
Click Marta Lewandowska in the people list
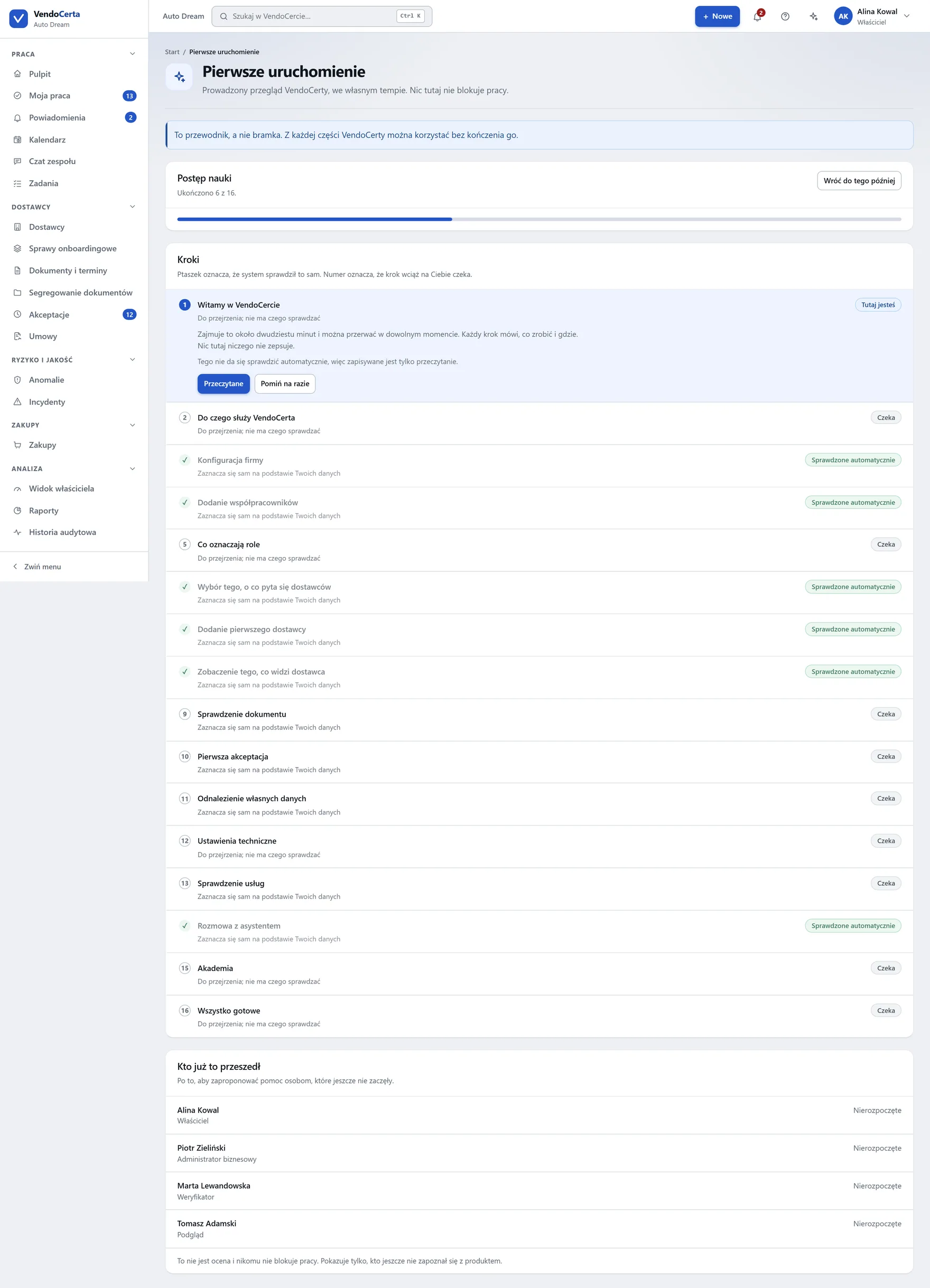click(x=539, y=1191)
